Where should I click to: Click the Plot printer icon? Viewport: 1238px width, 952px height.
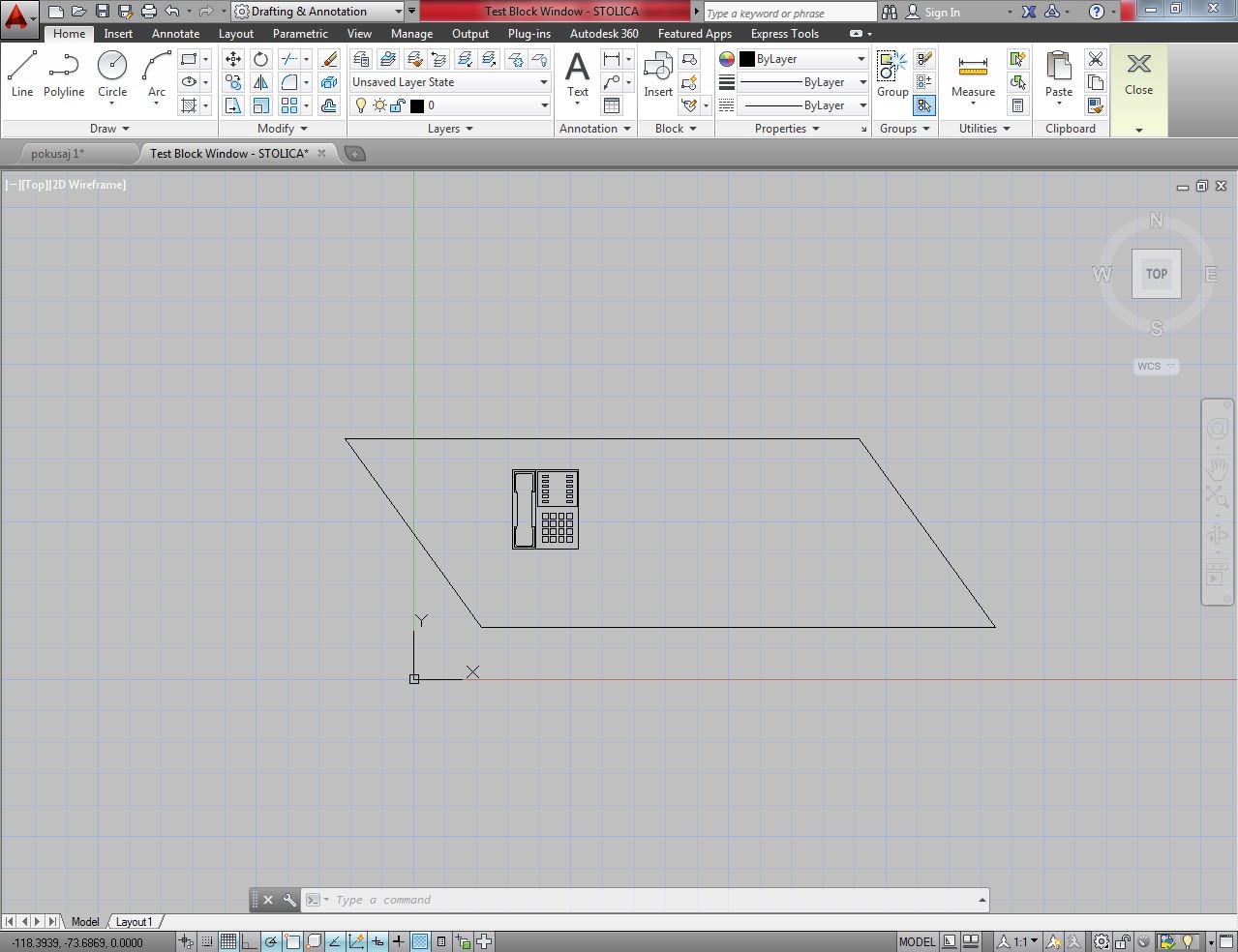(x=149, y=12)
